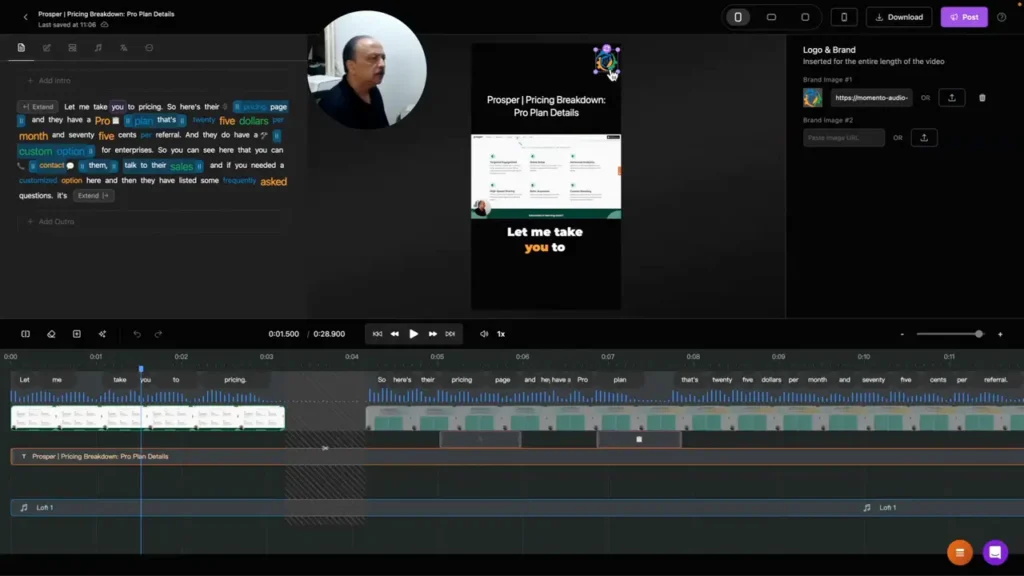Click word "month" on timeline

pos(817,379)
